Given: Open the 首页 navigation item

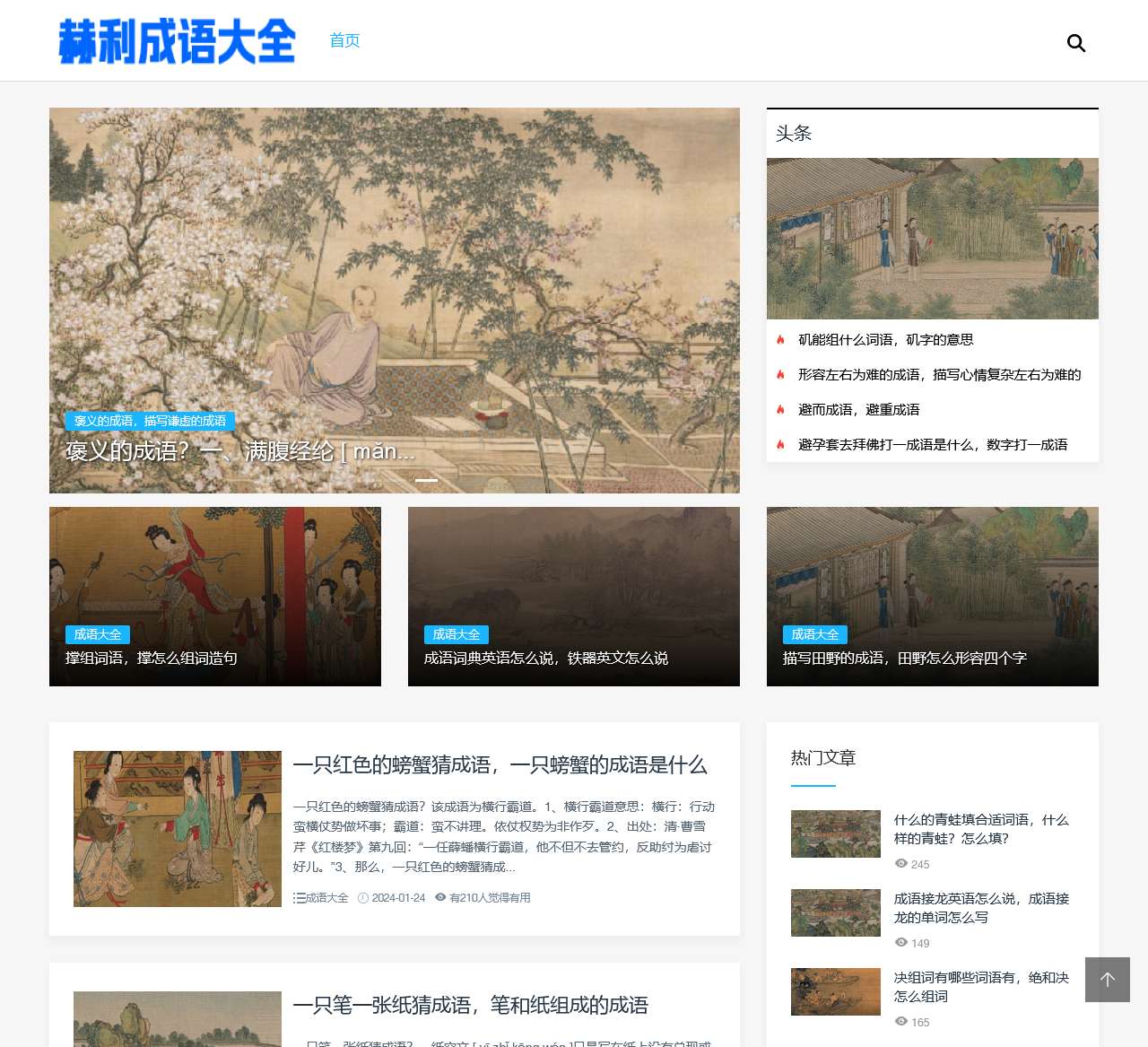Looking at the screenshot, I should pos(344,40).
